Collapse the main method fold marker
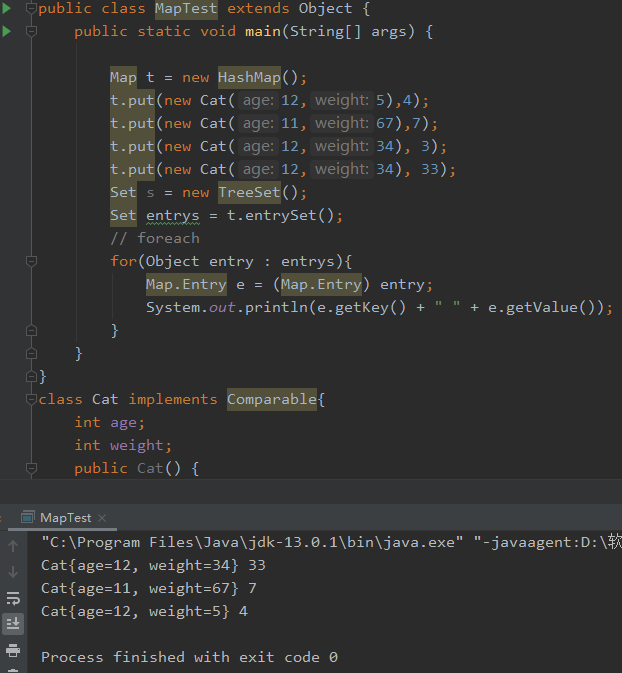622x673 pixels. 31,31
